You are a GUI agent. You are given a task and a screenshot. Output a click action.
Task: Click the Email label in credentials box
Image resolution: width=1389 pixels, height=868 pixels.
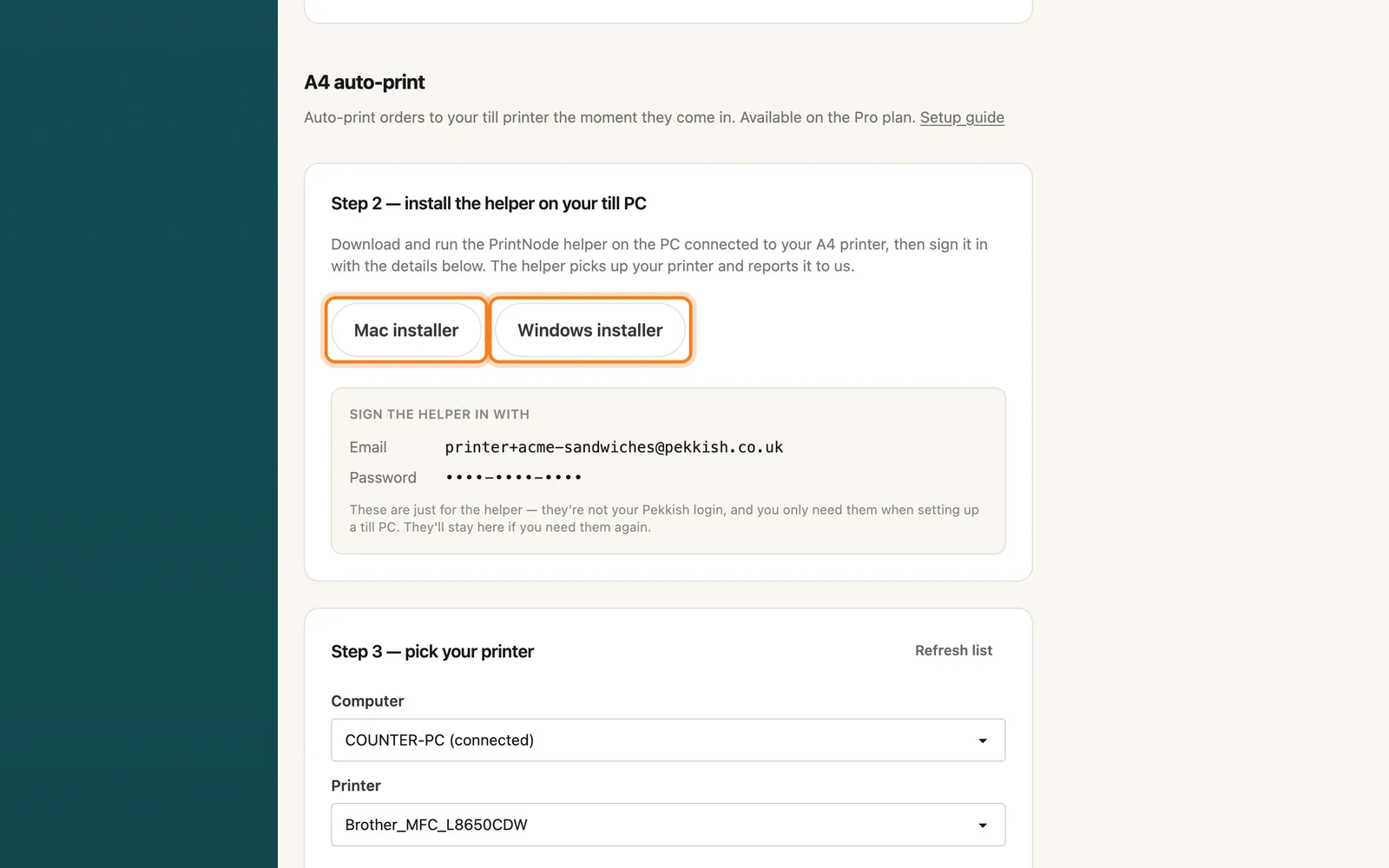click(x=368, y=447)
